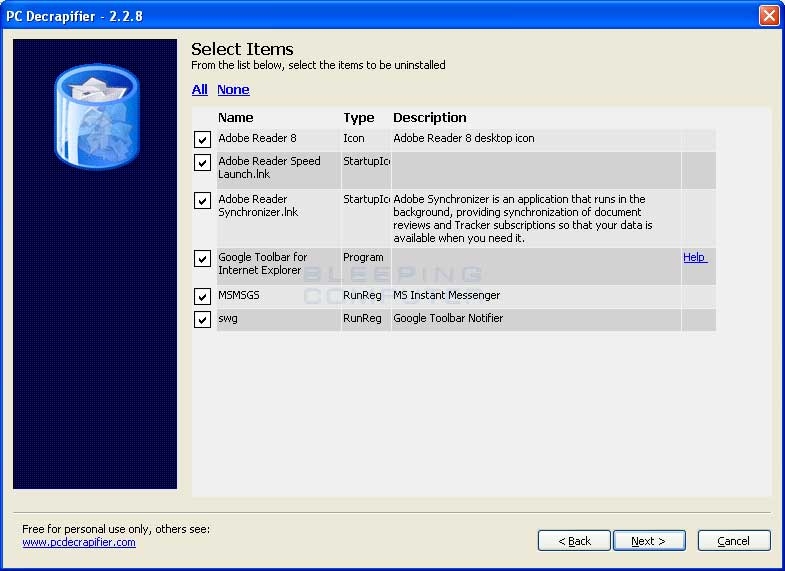Visit www.pcdecrapifier.com link
785x571 pixels.
(x=79, y=542)
